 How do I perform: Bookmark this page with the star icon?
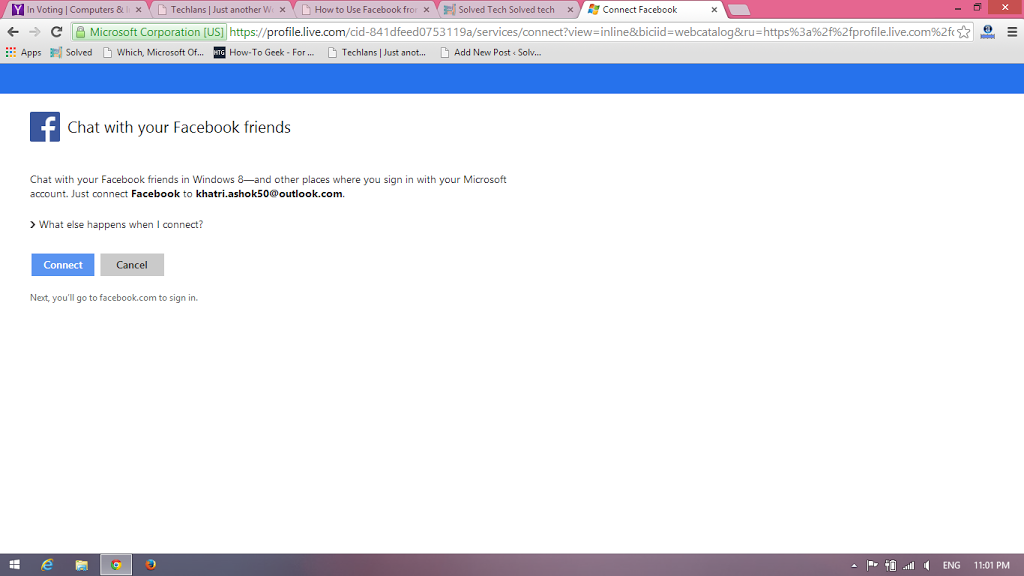(963, 32)
